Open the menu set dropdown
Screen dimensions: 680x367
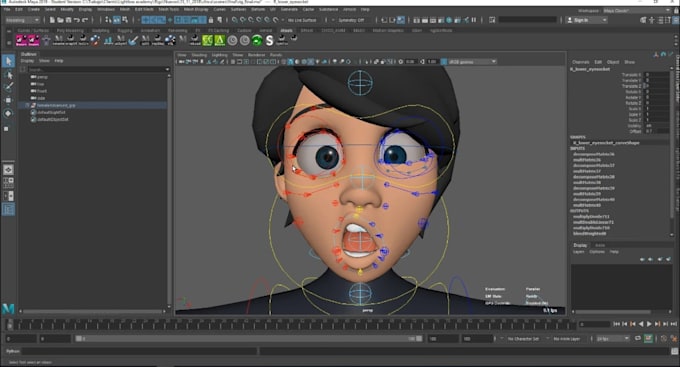(22, 20)
